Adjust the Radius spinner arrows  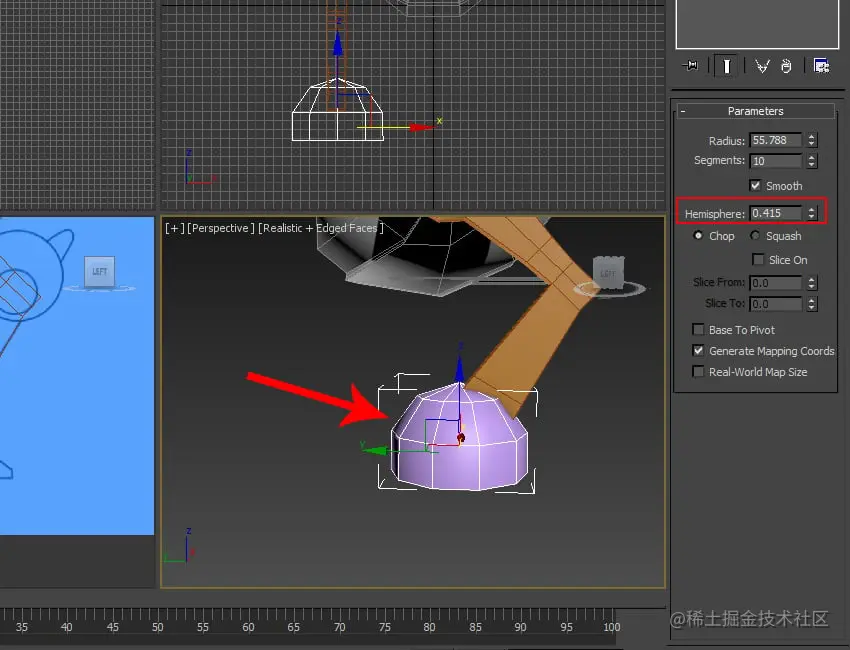(x=812, y=140)
